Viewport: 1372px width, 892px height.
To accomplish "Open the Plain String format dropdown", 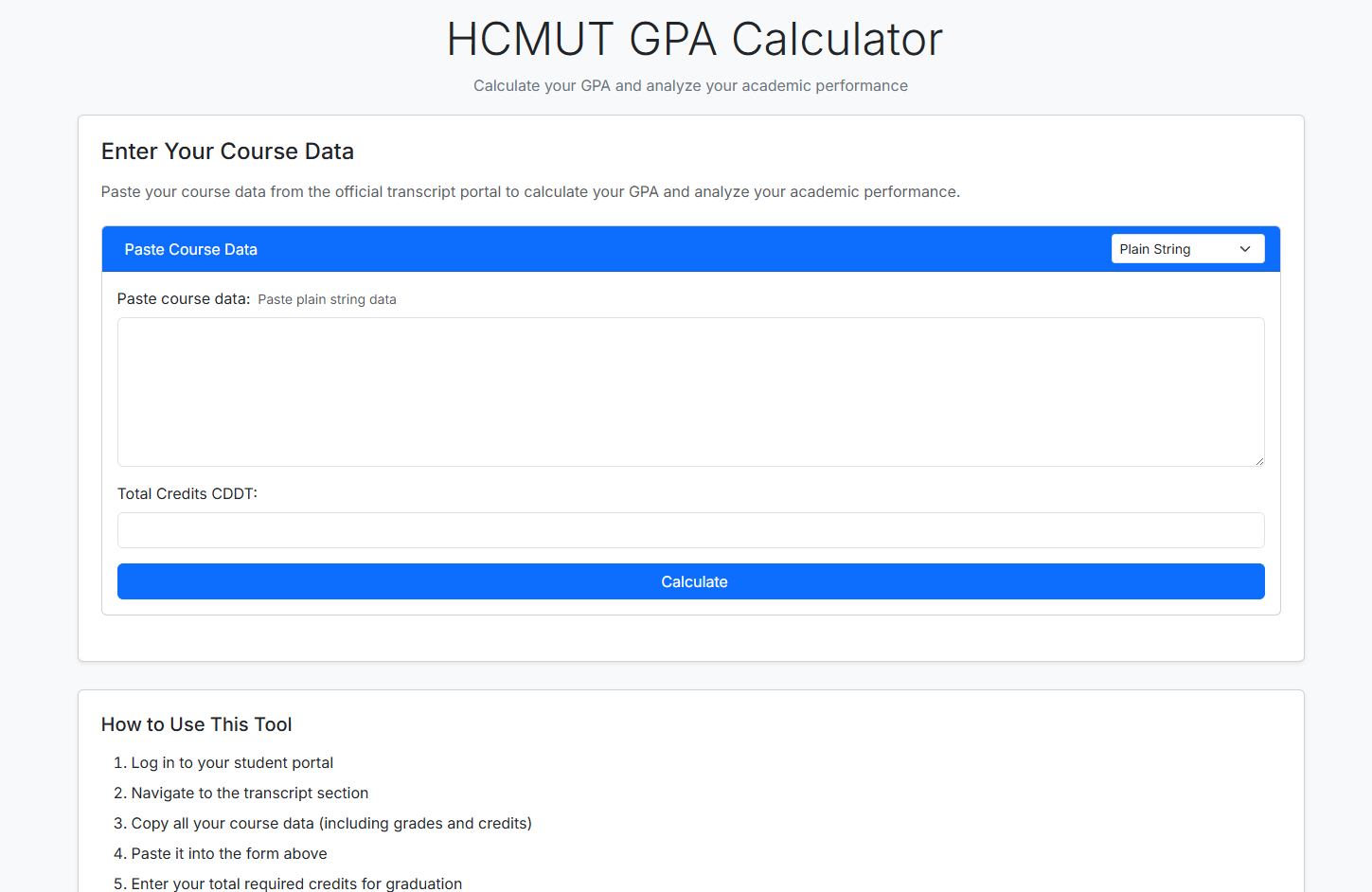I will 1187,248.
